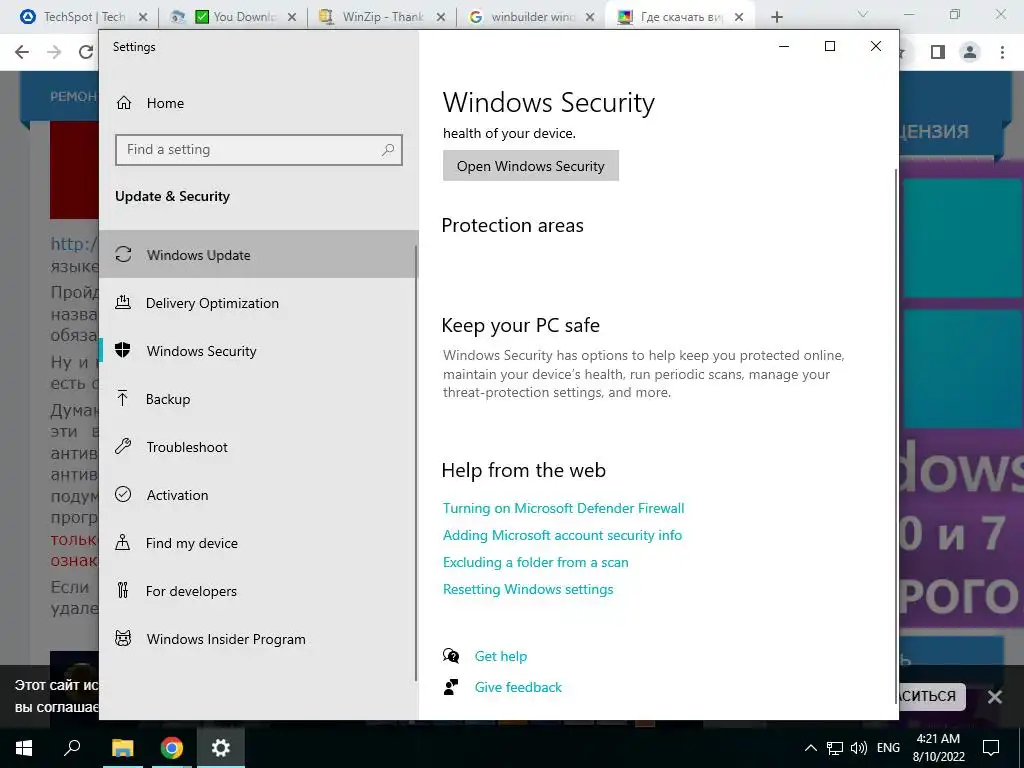
Task: Open For developers page
Action: point(257,590)
